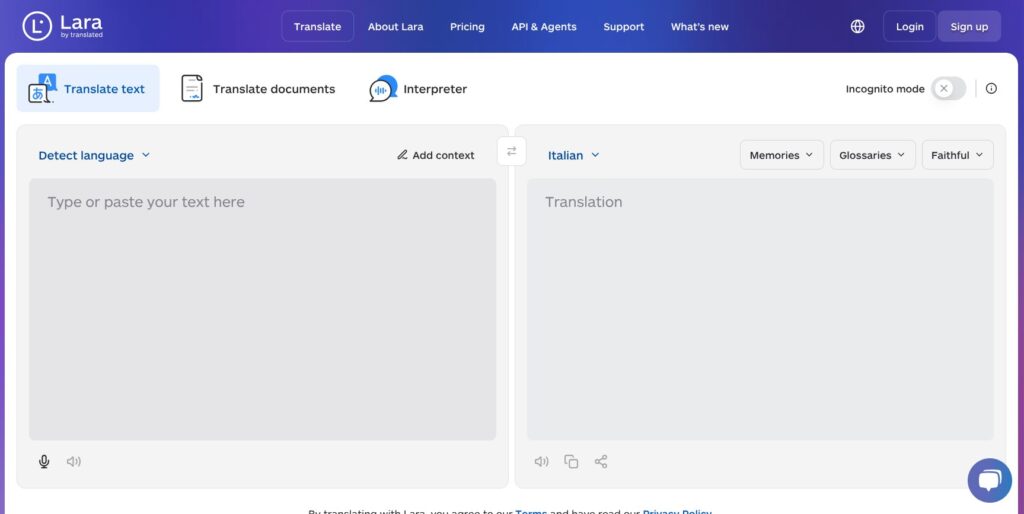The image size is (1024, 514).
Task: Toggle Incognito mode switch
Action: [948, 89]
